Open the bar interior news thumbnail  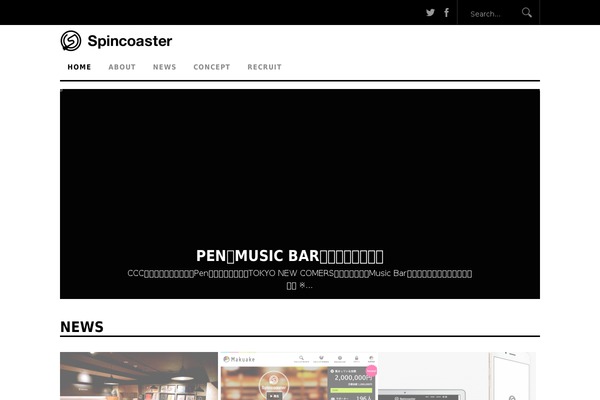(x=139, y=376)
